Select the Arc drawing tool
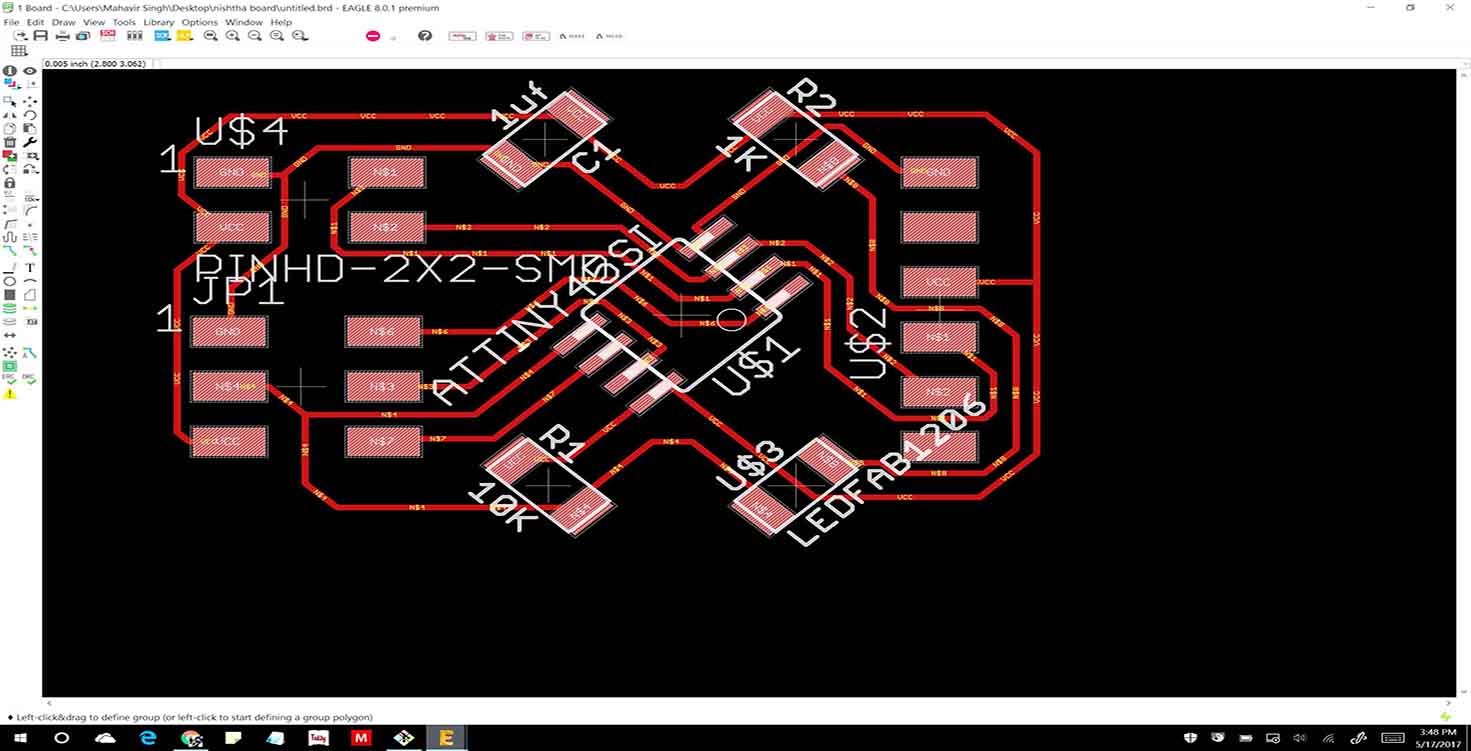 coord(30,281)
